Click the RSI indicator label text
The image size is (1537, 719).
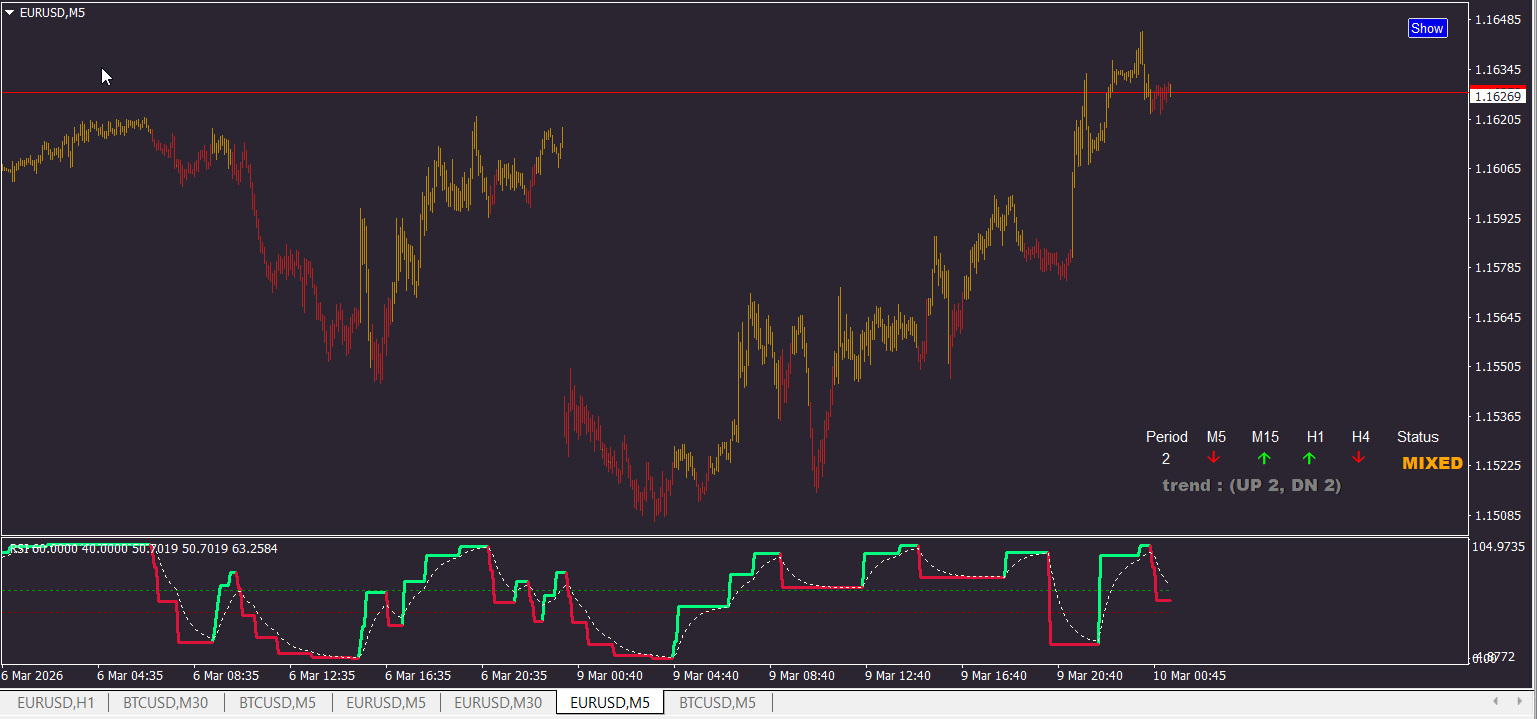click(x=143, y=548)
